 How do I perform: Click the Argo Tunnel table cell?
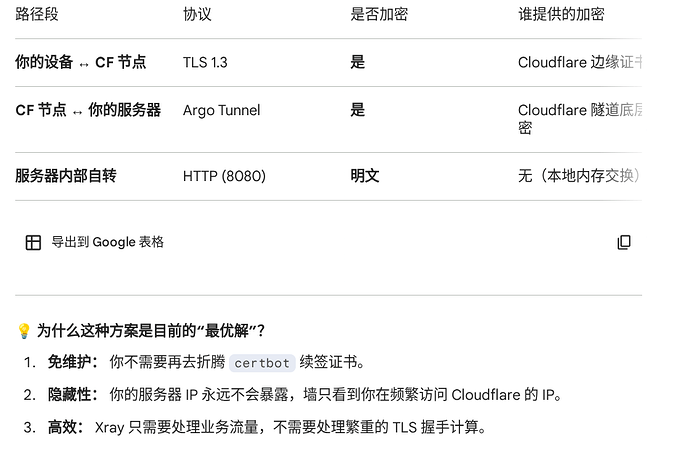[221, 110]
